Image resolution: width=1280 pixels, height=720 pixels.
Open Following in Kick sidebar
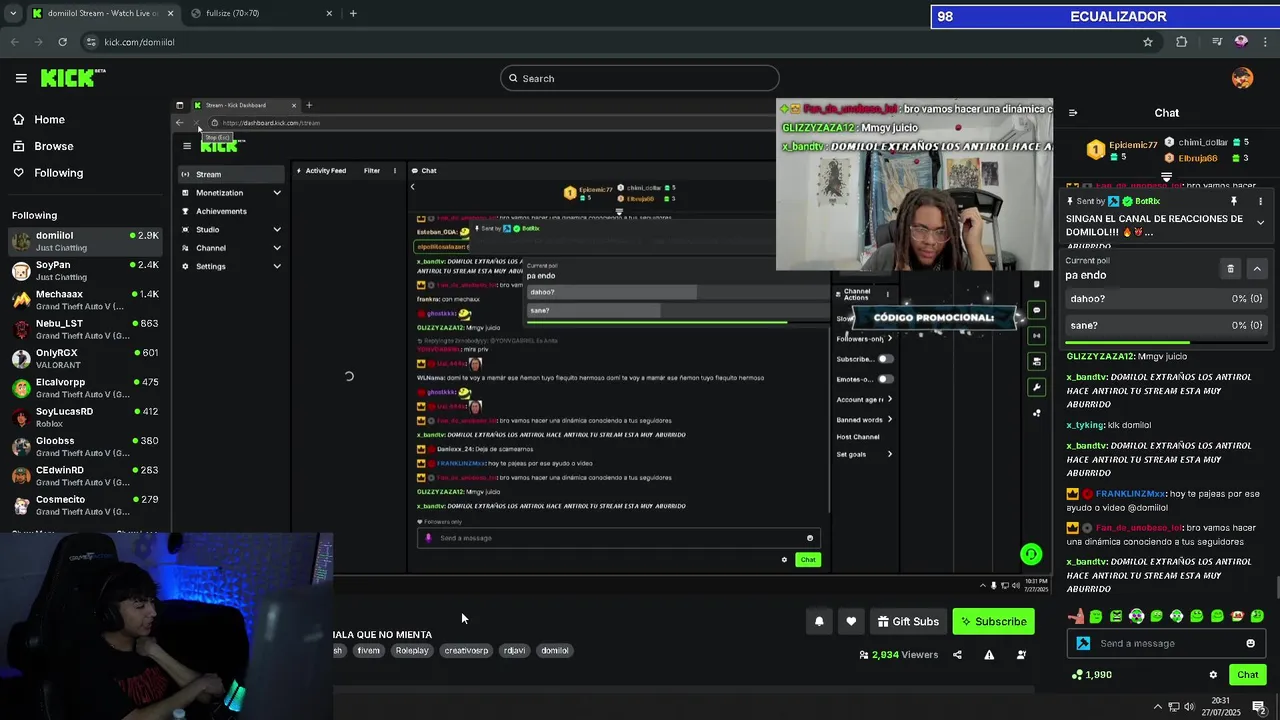48,173
